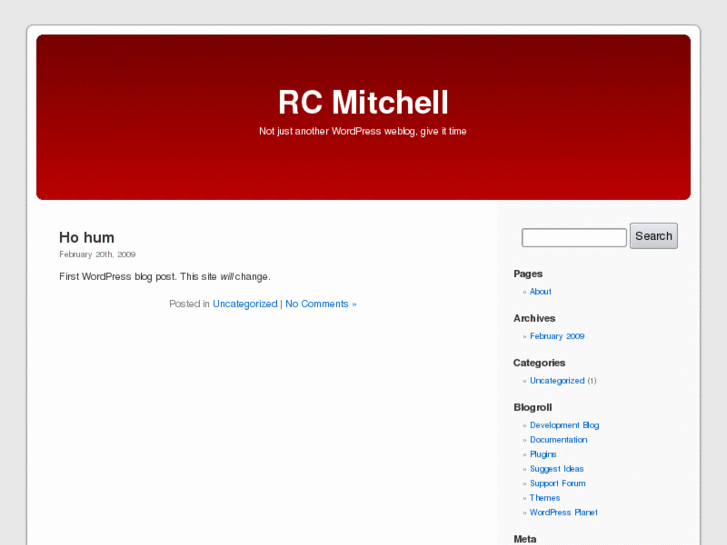The image size is (727, 545).
Task: Open the WordPress Planet link
Action: (563, 512)
